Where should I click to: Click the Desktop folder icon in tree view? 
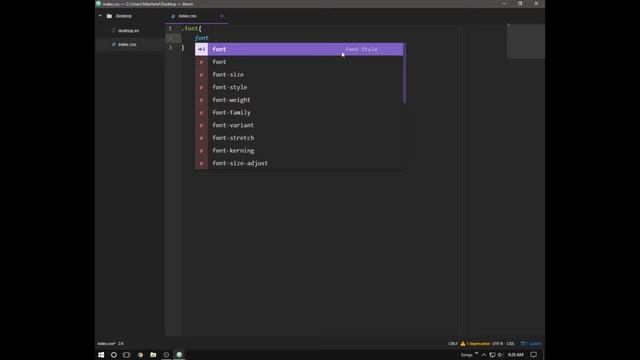(109, 16)
